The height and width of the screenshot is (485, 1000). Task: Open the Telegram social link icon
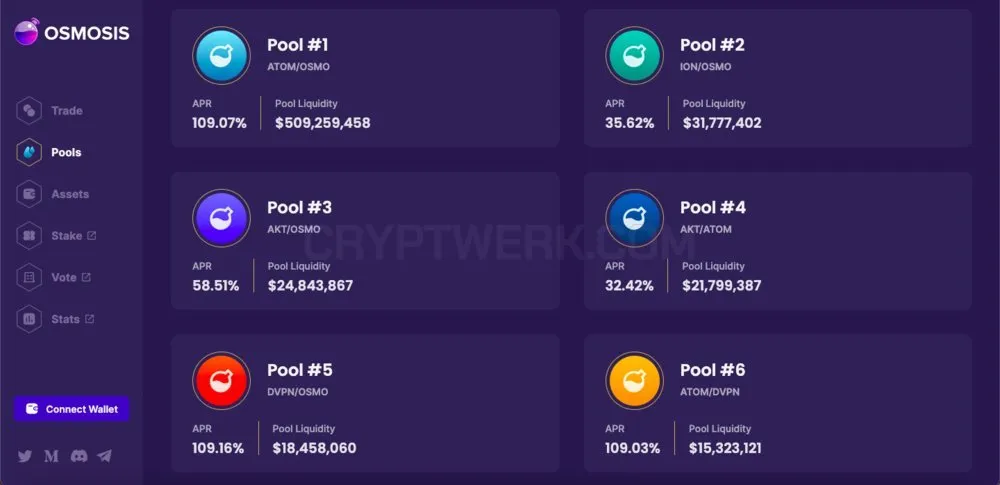pos(105,456)
